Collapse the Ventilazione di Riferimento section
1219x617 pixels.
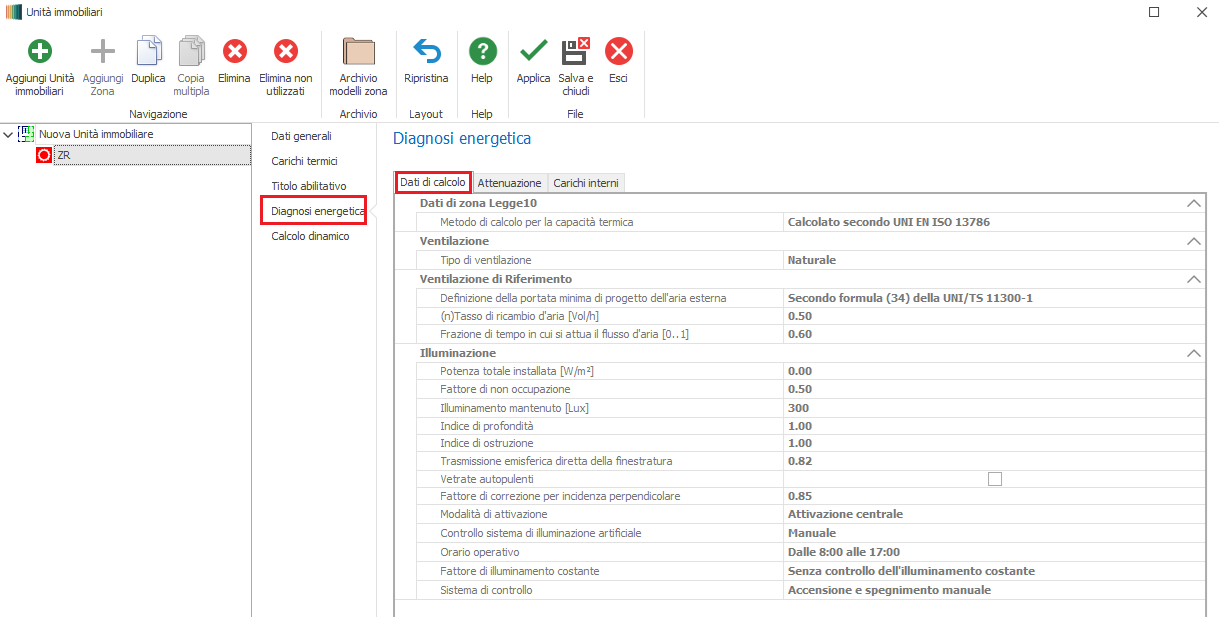click(1192, 279)
